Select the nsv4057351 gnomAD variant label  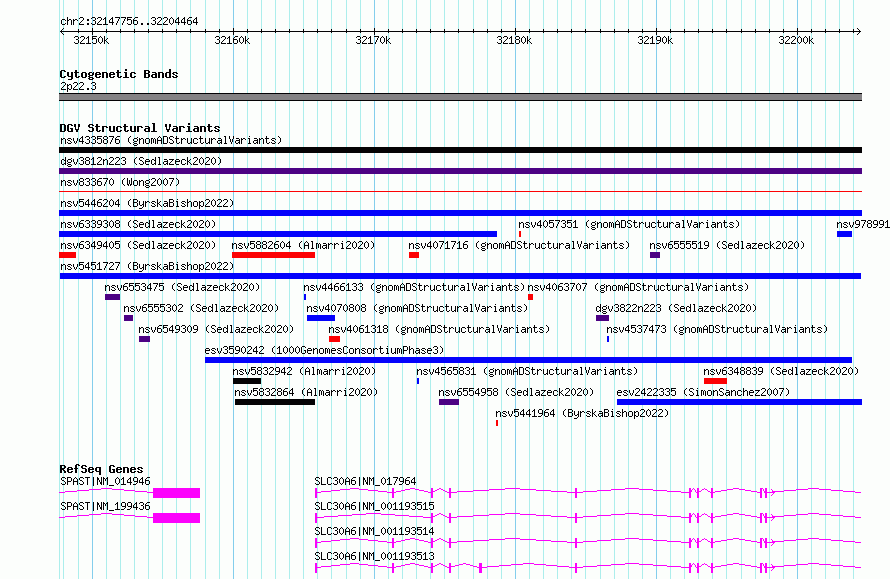pyautogui.click(x=629, y=224)
